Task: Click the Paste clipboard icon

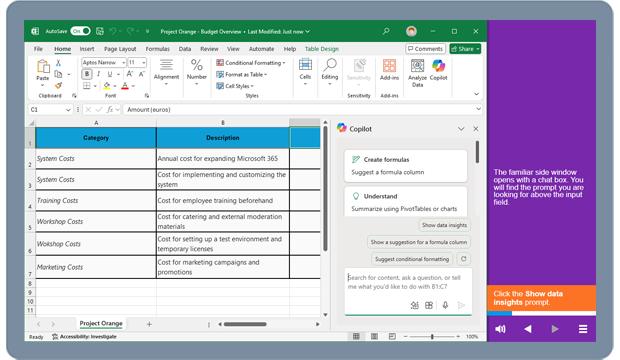Action: pos(43,66)
